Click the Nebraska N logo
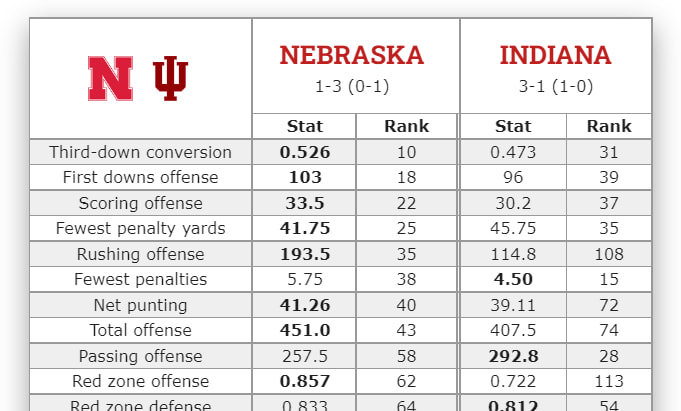681x411 pixels. point(110,78)
